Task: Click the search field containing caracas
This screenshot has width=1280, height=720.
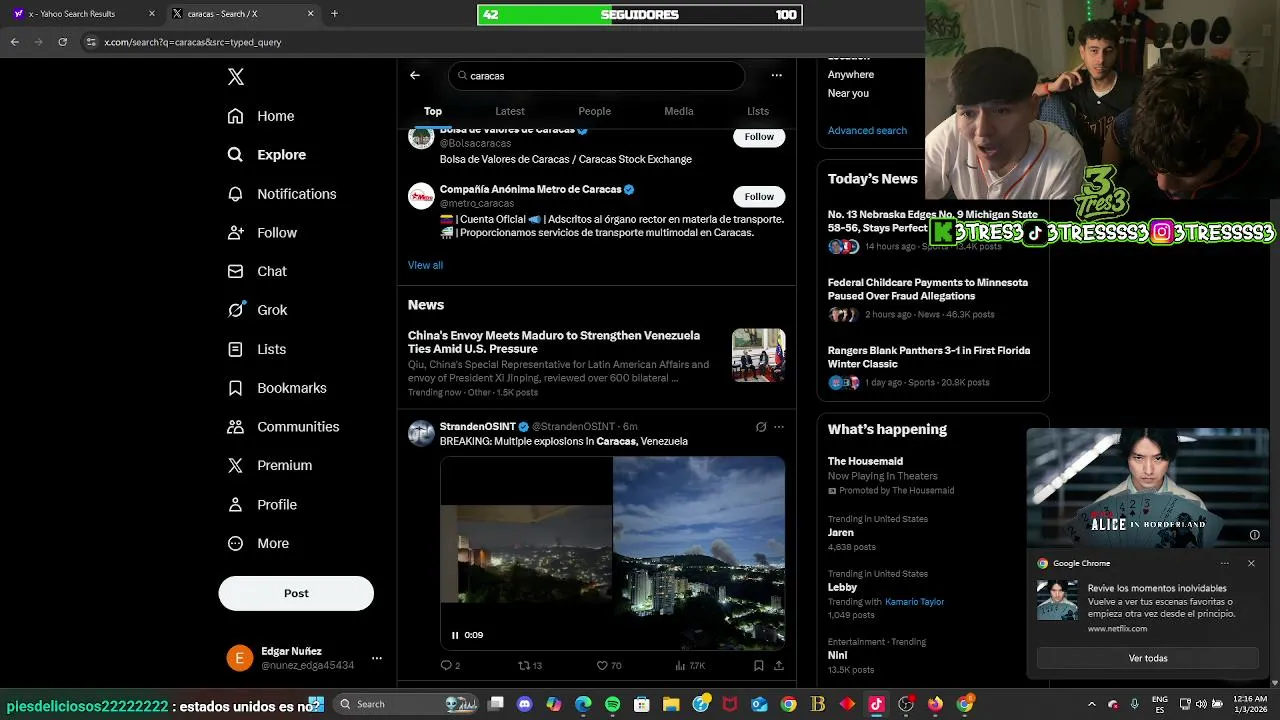Action: click(x=597, y=76)
